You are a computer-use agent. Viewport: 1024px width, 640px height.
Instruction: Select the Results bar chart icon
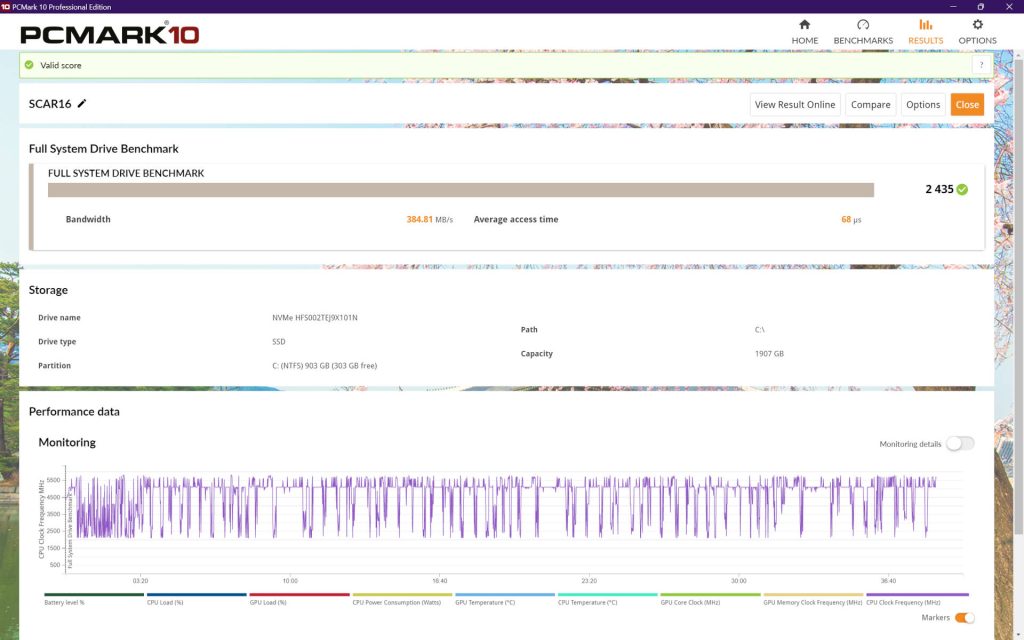(925, 25)
